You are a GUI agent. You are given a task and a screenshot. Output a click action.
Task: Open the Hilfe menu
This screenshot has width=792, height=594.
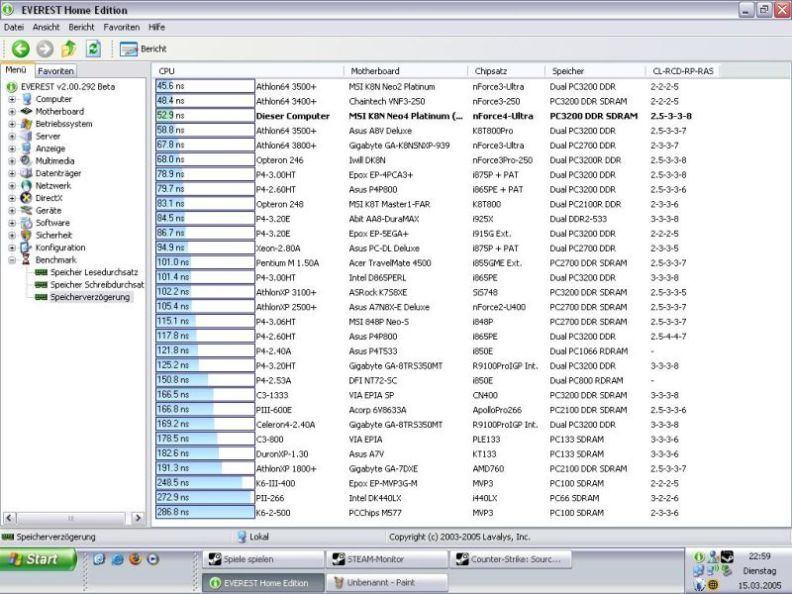coord(157,27)
